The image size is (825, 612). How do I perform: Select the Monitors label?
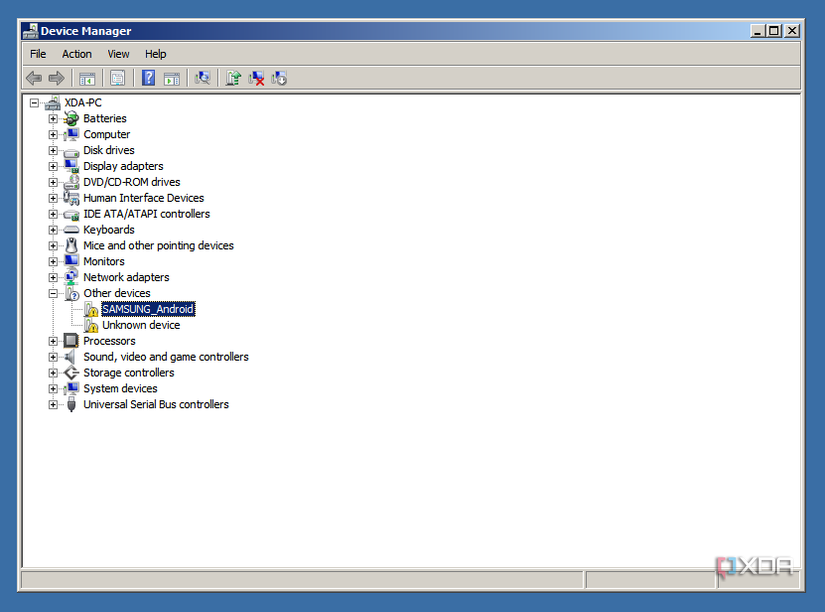[x=104, y=262]
